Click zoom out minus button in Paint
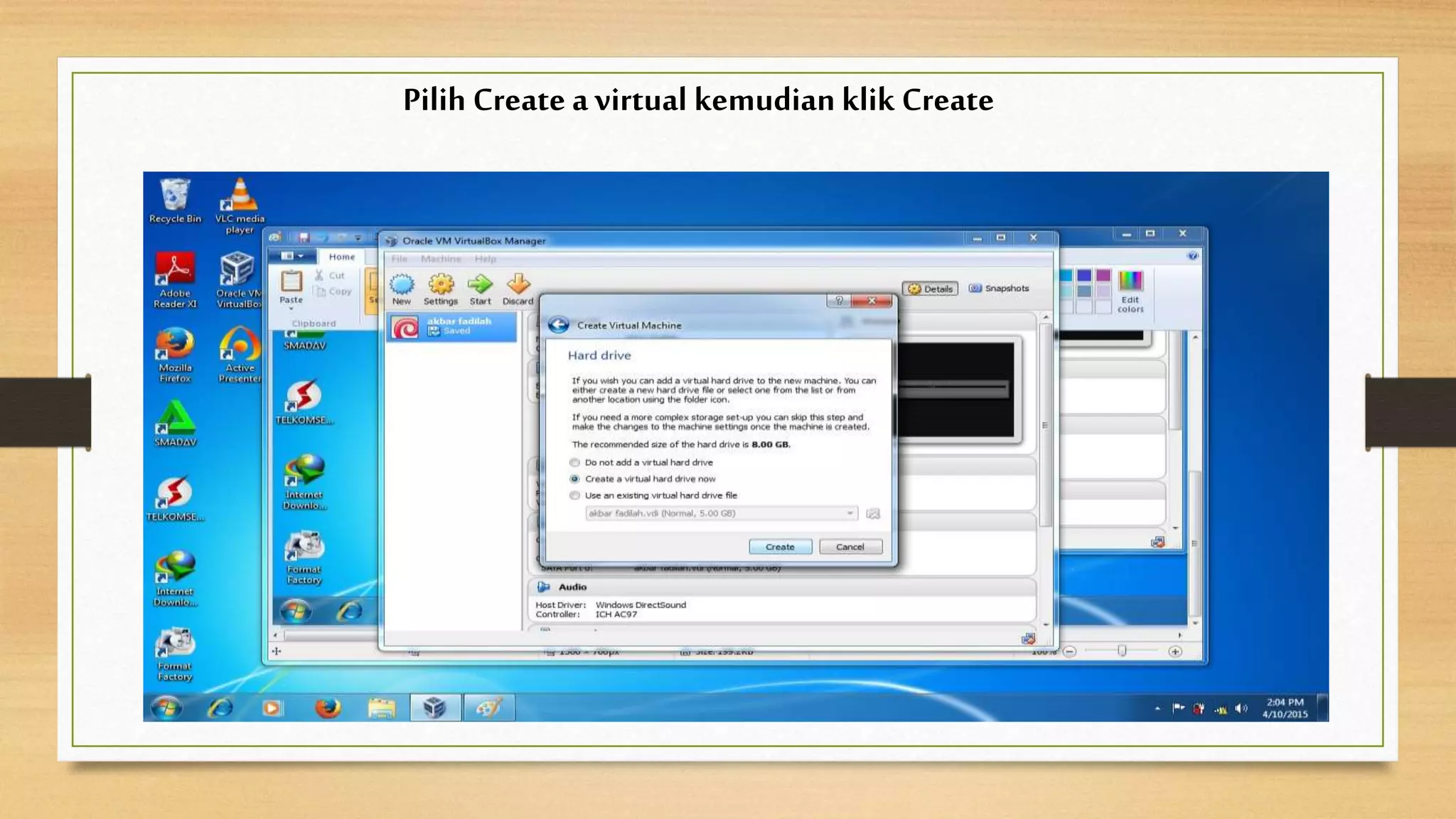This screenshot has height=819, width=1456. coord(1071,651)
